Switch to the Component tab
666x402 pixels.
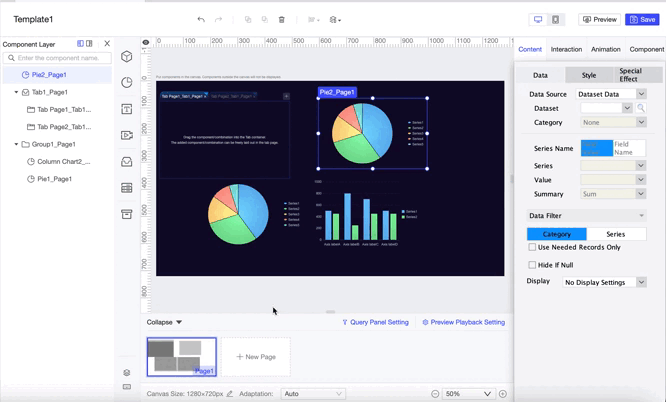pyautogui.click(x=646, y=49)
